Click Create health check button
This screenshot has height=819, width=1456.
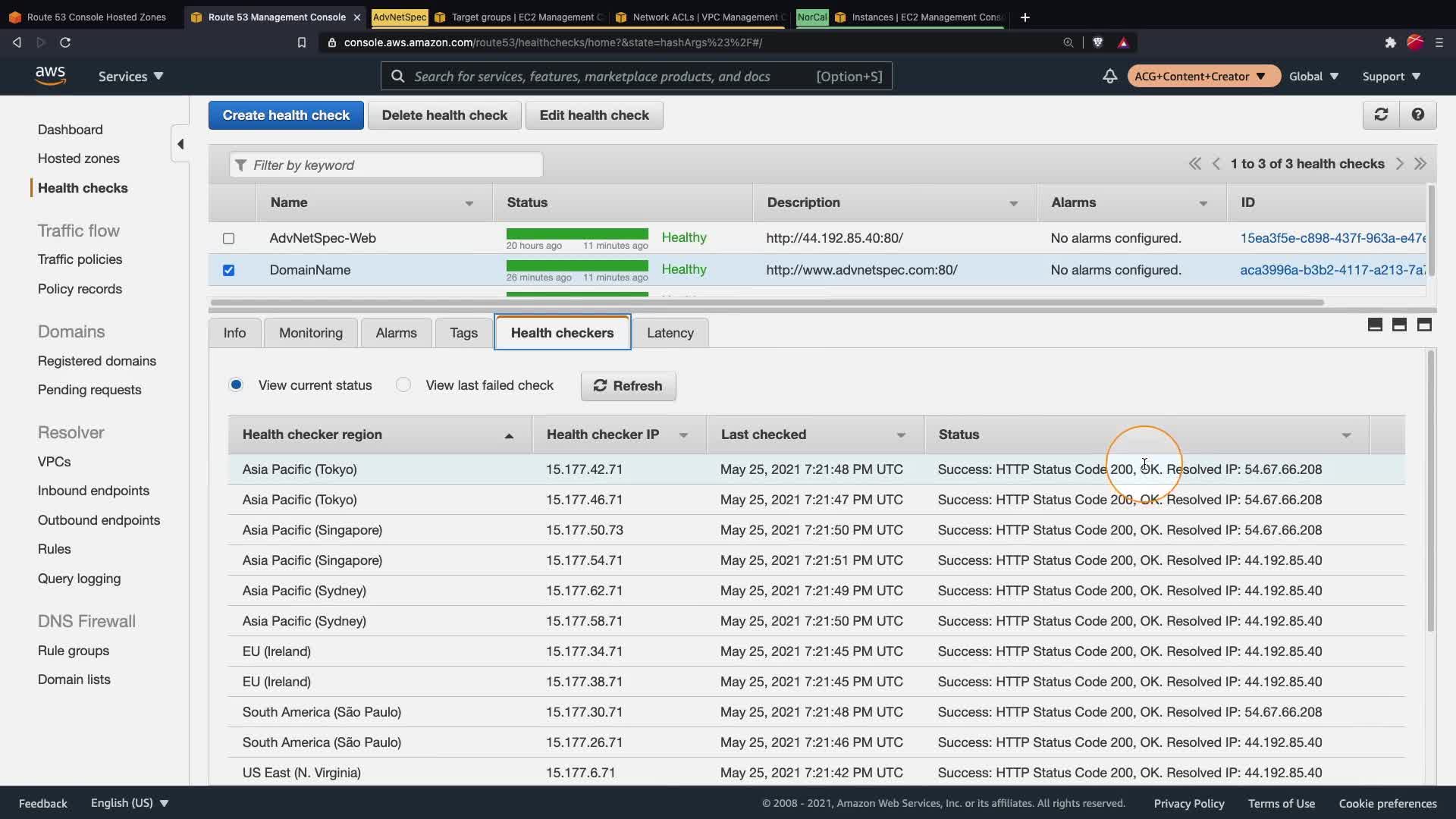(286, 115)
